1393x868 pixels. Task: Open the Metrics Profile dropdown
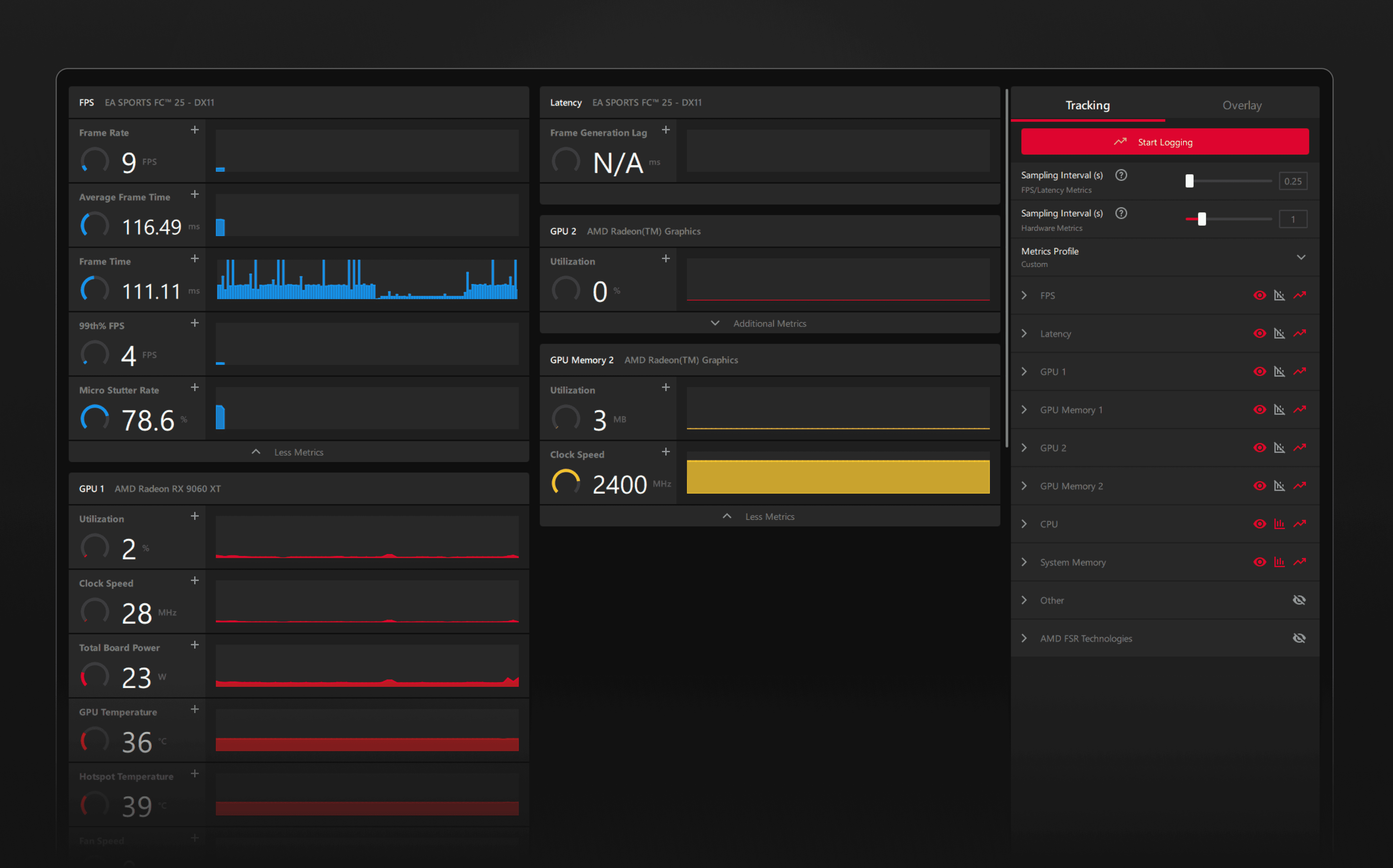tap(1301, 257)
